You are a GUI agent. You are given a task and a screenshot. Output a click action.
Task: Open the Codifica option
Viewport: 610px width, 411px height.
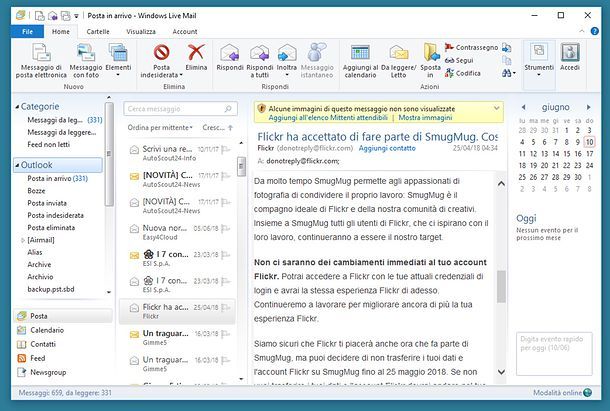[x=463, y=73]
